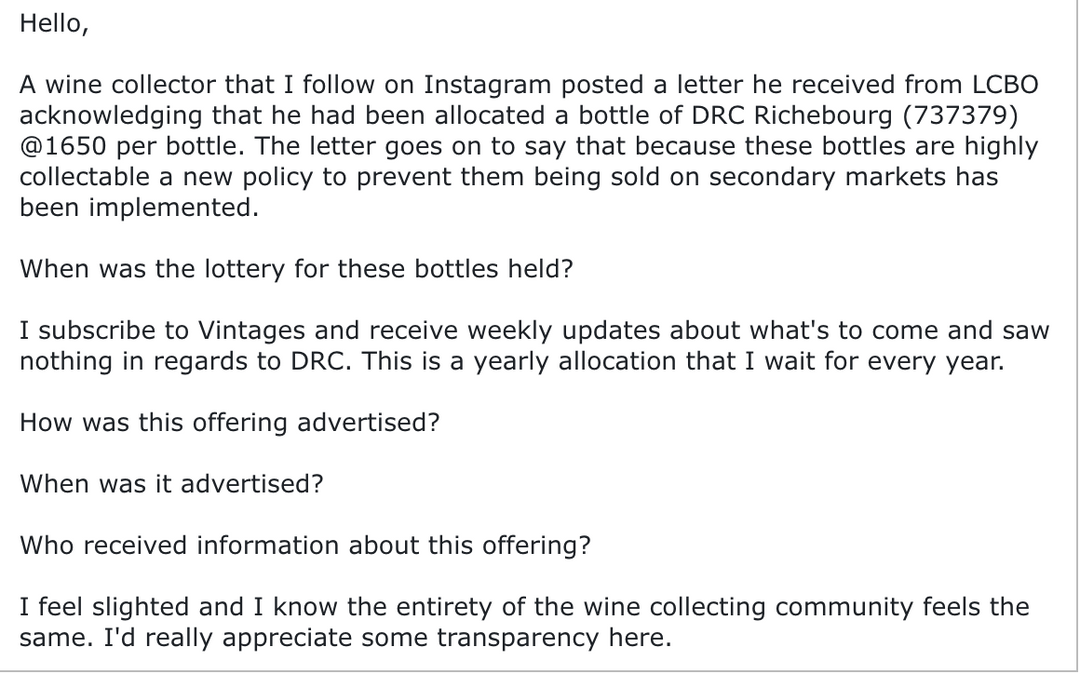Place cursor on "DRC Richebourg" text
This screenshot has height=674, width=1080.
pyautogui.click(x=791, y=116)
